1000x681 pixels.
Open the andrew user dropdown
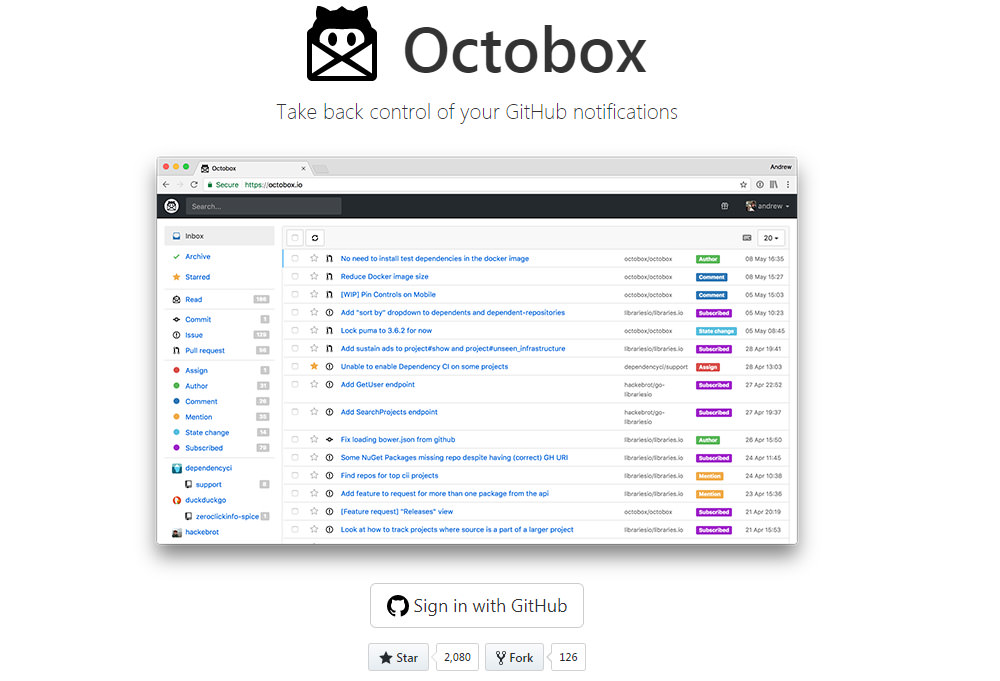point(768,206)
